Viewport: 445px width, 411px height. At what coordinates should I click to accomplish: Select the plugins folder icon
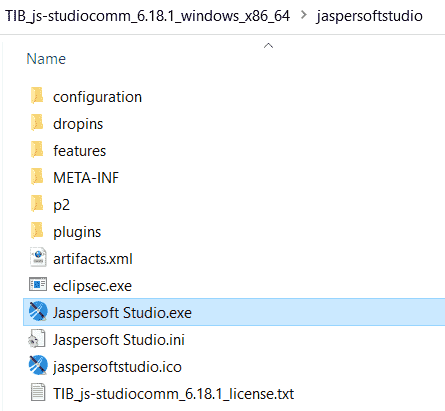click(37, 231)
